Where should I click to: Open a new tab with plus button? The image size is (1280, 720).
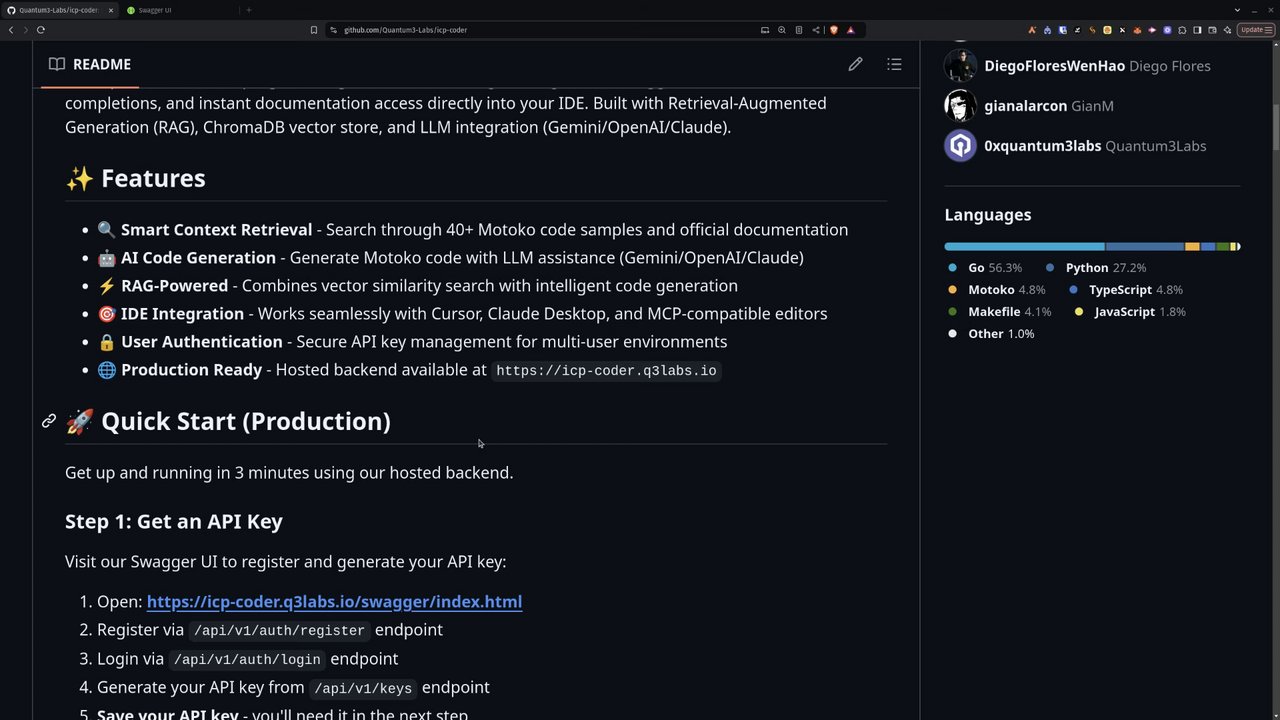coord(249,10)
